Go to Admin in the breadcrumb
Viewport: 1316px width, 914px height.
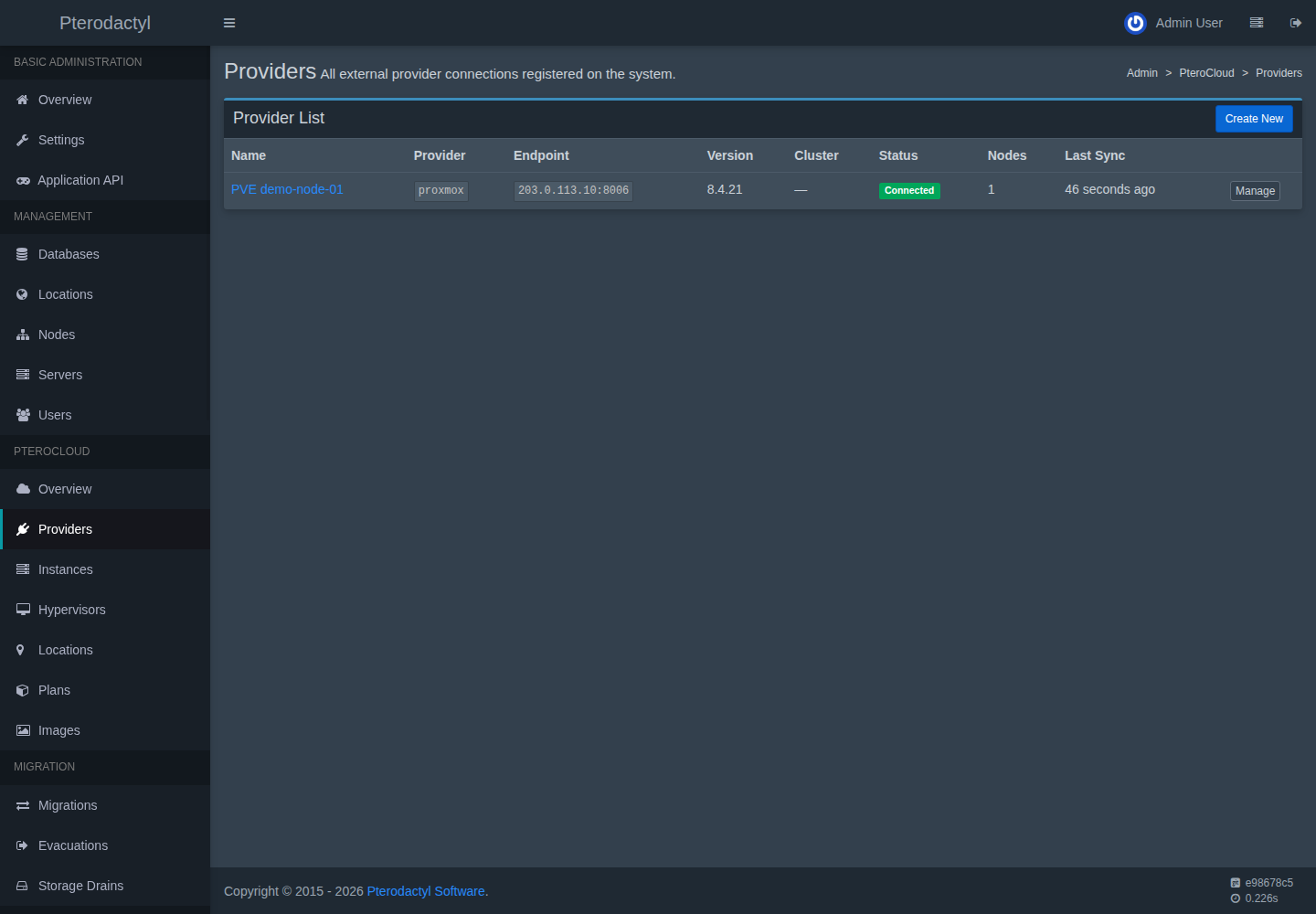(x=1142, y=73)
